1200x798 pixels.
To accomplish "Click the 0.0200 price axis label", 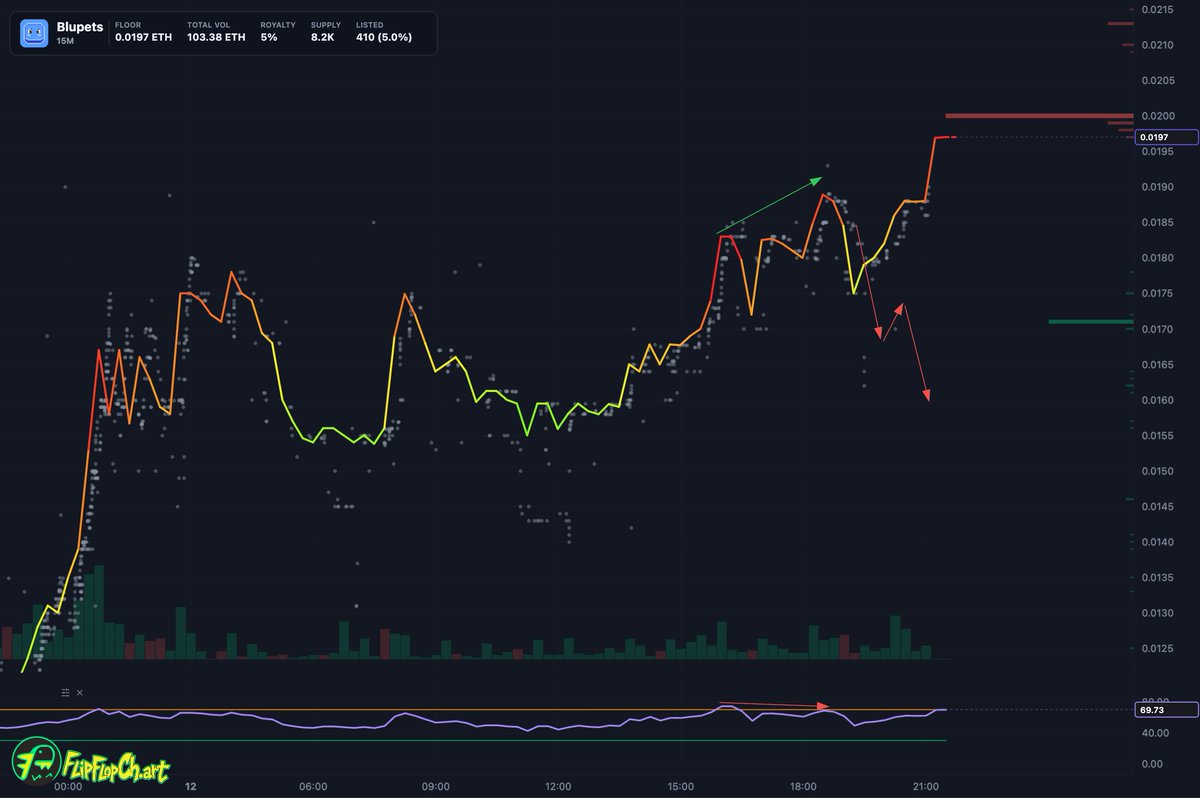I will [x=1159, y=116].
